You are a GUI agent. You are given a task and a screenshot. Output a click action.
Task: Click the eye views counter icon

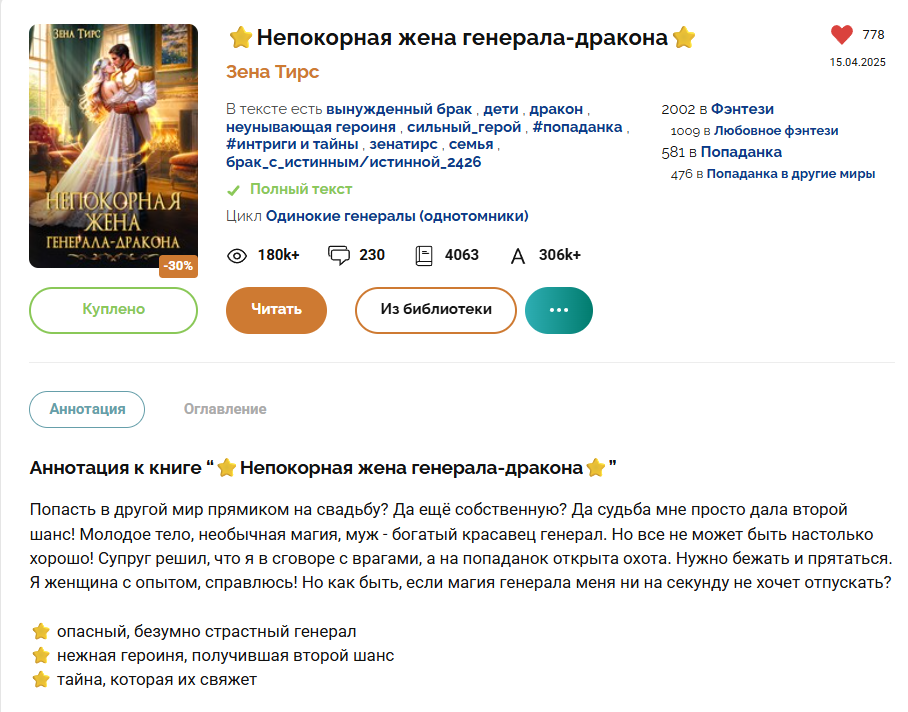coord(237,255)
